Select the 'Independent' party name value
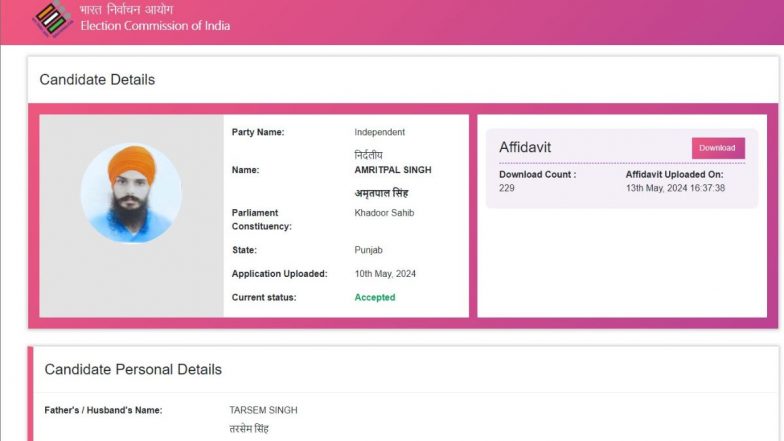 (x=380, y=132)
